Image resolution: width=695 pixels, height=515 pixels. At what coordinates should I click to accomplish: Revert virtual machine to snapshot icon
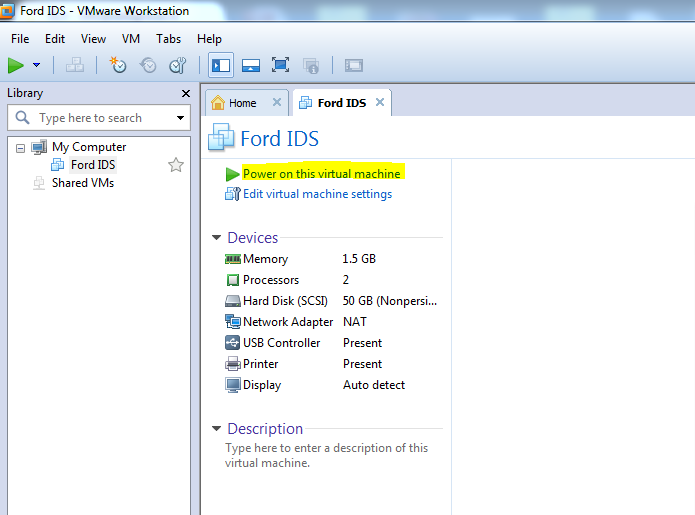[148, 66]
